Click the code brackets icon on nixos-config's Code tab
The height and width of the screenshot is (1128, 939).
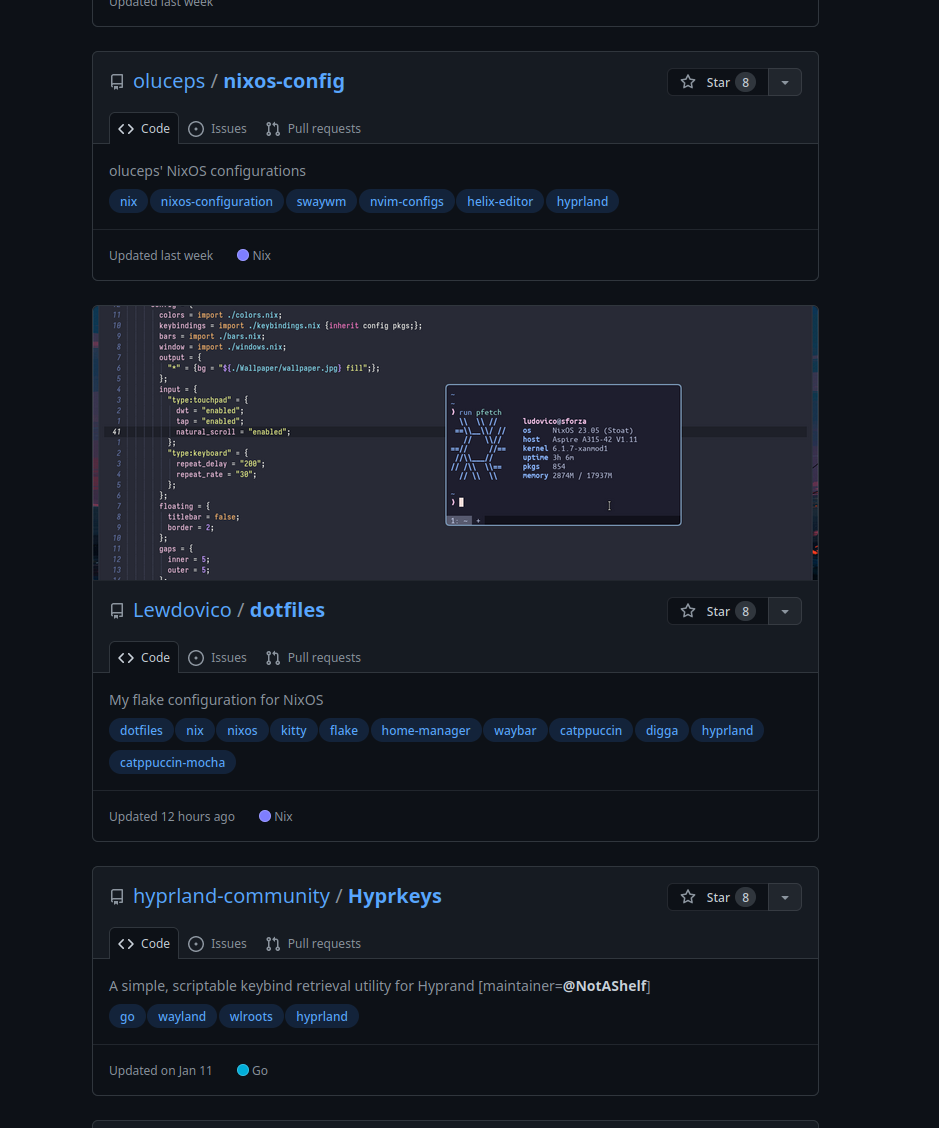click(x=126, y=128)
